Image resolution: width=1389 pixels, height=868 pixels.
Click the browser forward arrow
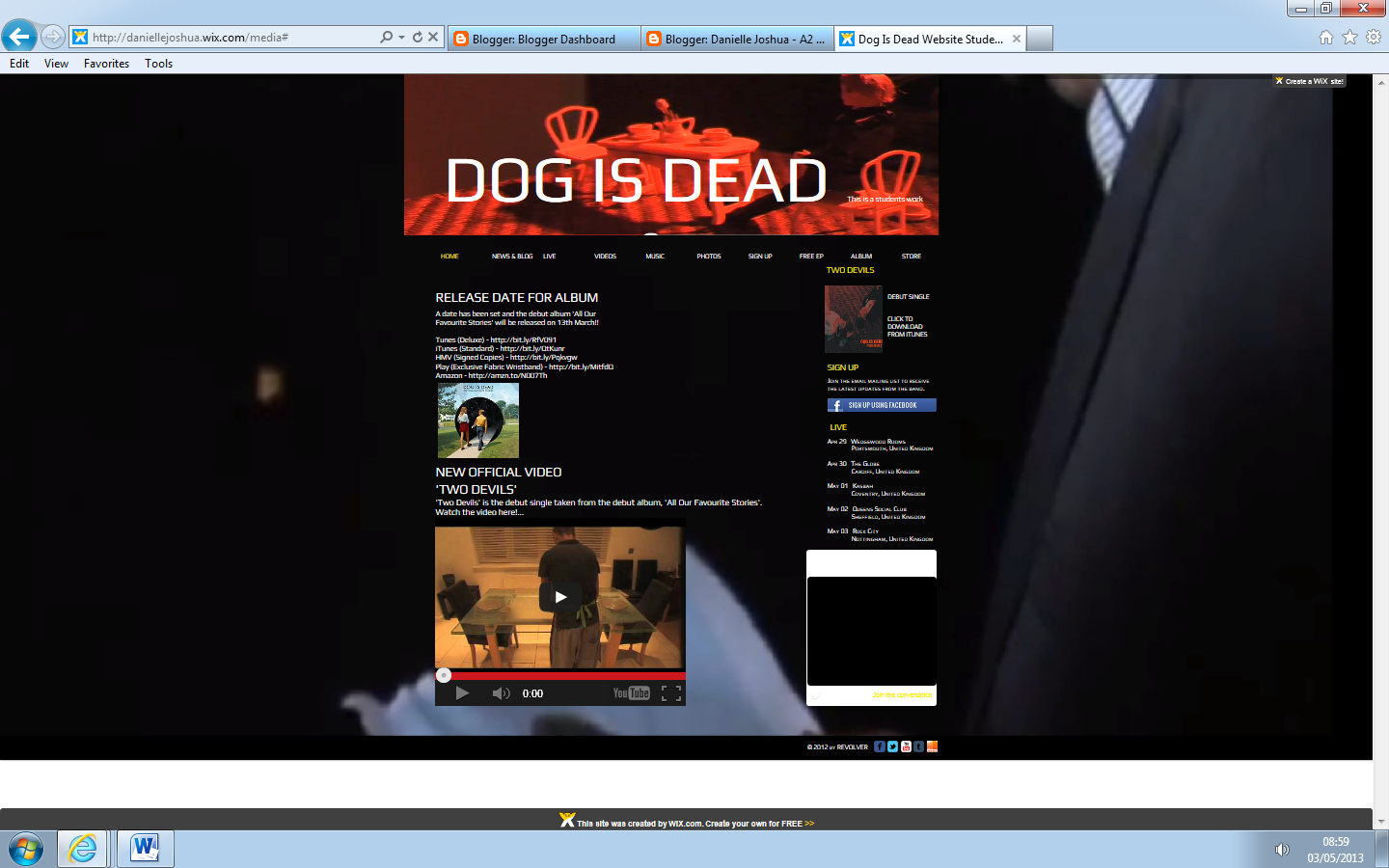coord(53,37)
